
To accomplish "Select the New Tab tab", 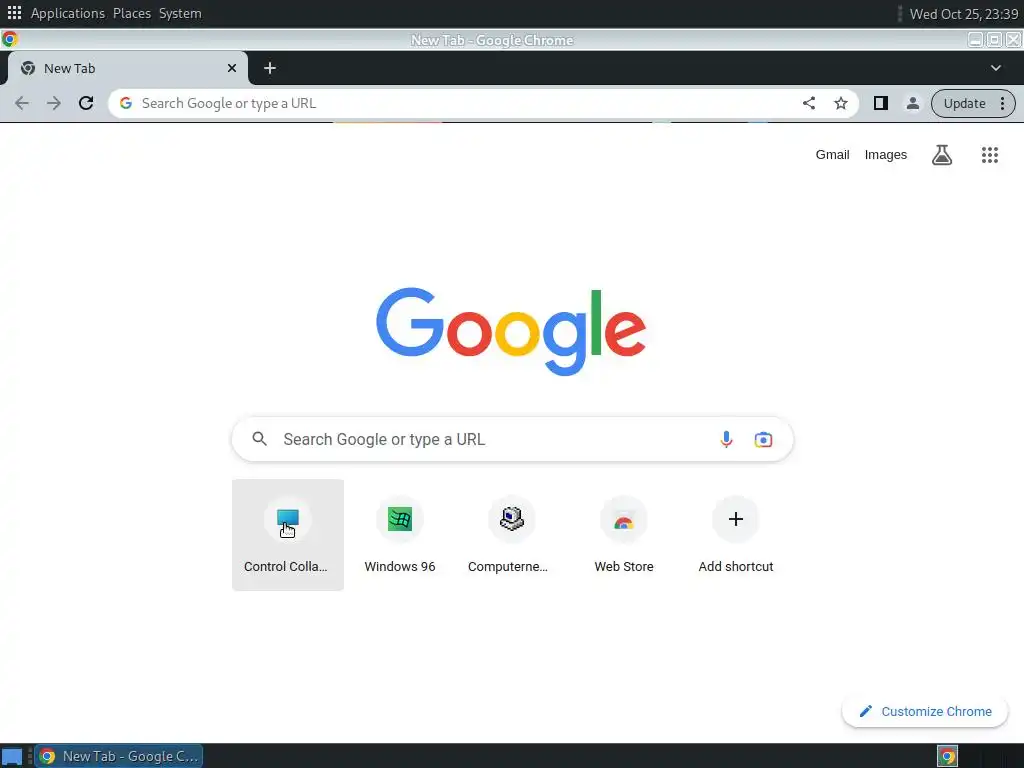I will [x=127, y=68].
